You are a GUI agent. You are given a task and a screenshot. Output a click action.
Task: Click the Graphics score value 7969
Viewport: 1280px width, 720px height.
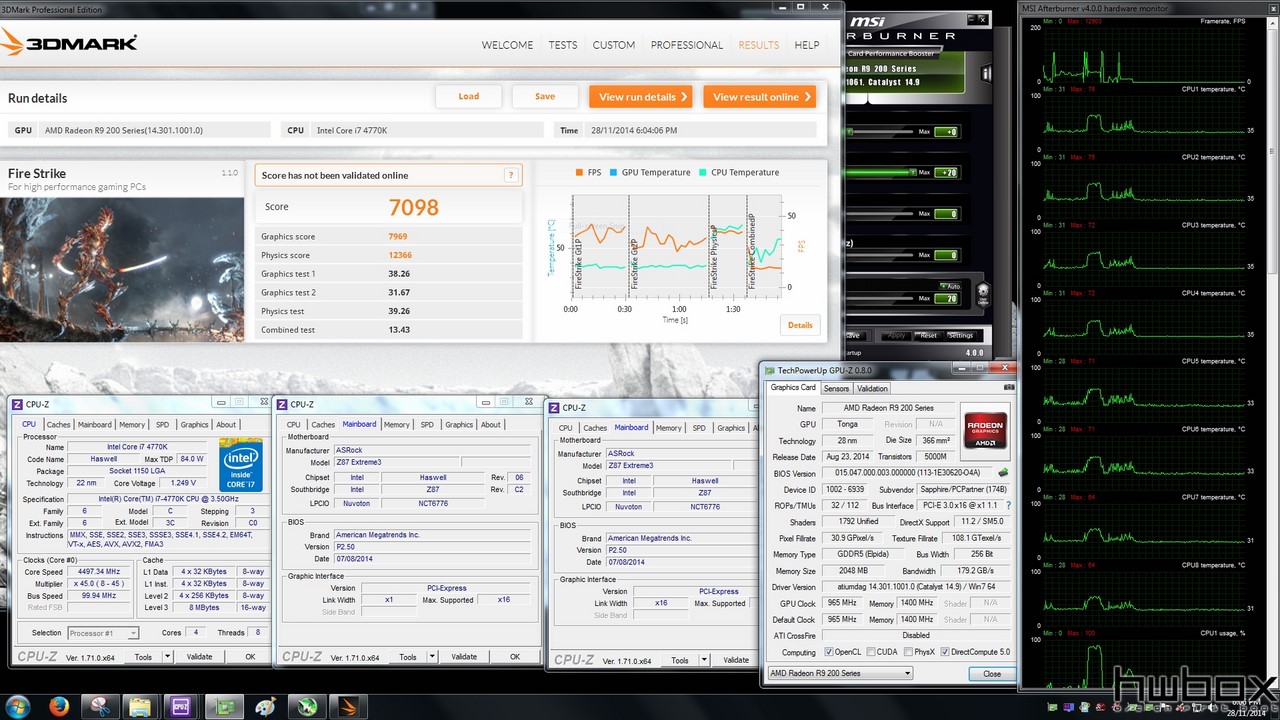click(x=398, y=237)
